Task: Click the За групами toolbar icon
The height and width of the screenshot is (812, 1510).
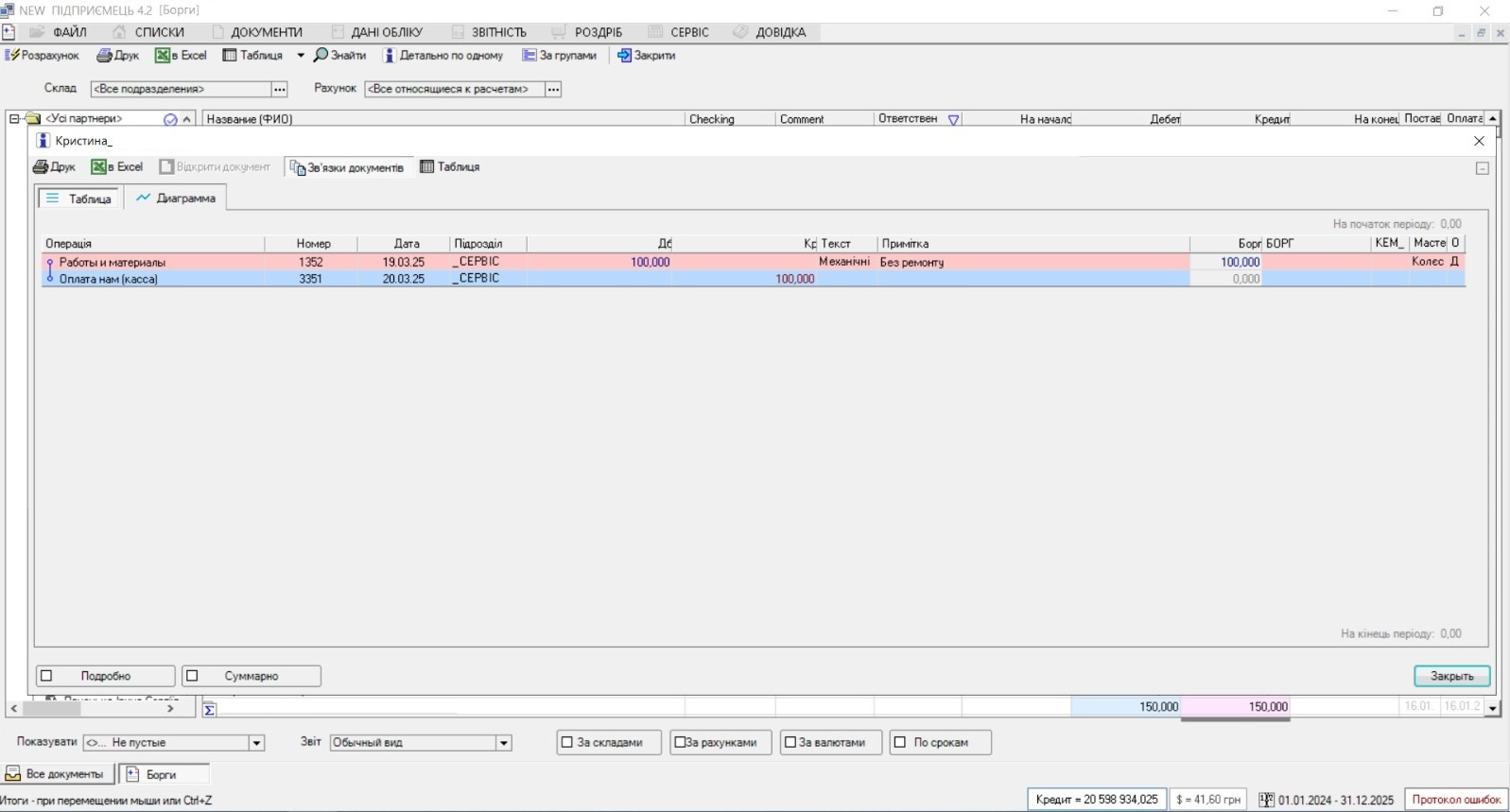Action: click(529, 56)
